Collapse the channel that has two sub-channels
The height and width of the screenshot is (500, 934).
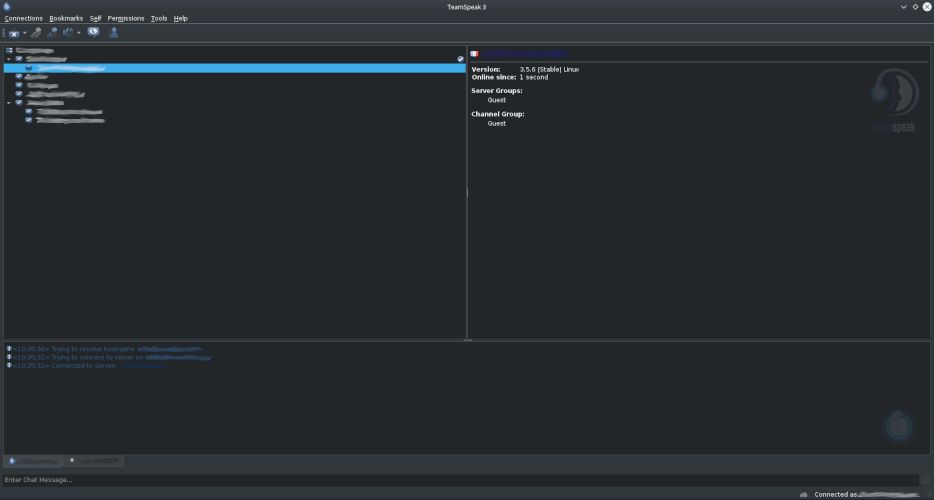pyautogui.click(x=9, y=103)
